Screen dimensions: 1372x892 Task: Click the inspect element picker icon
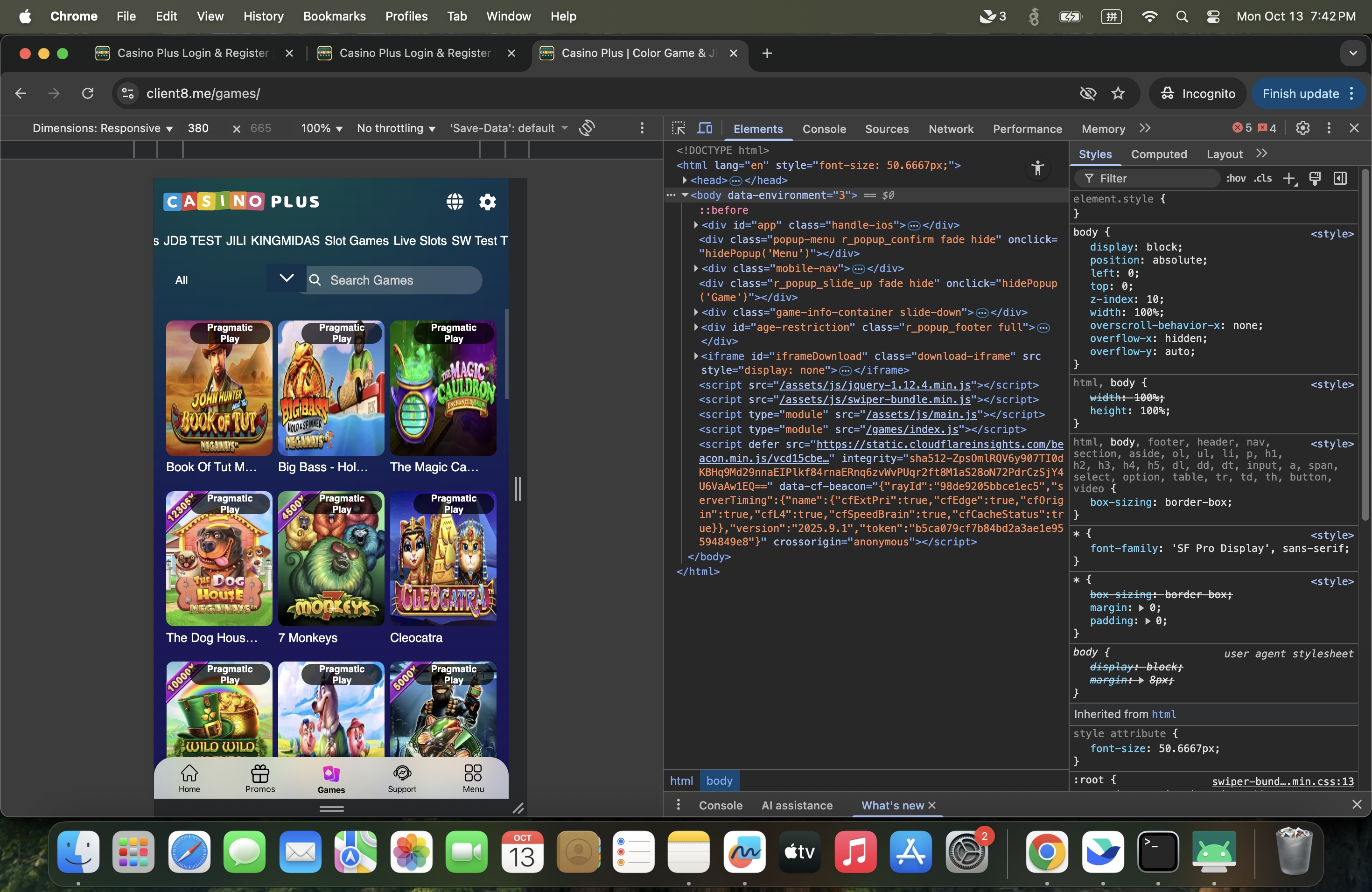click(x=679, y=128)
